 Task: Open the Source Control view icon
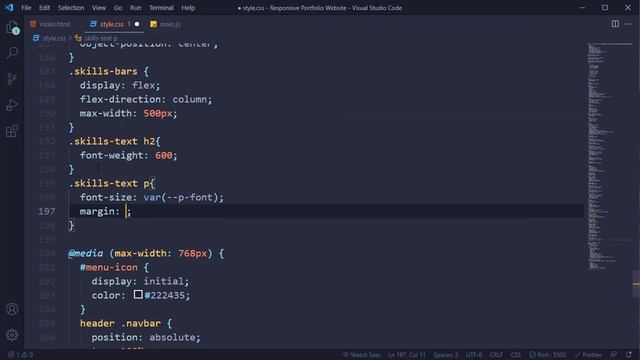click(x=12, y=79)
